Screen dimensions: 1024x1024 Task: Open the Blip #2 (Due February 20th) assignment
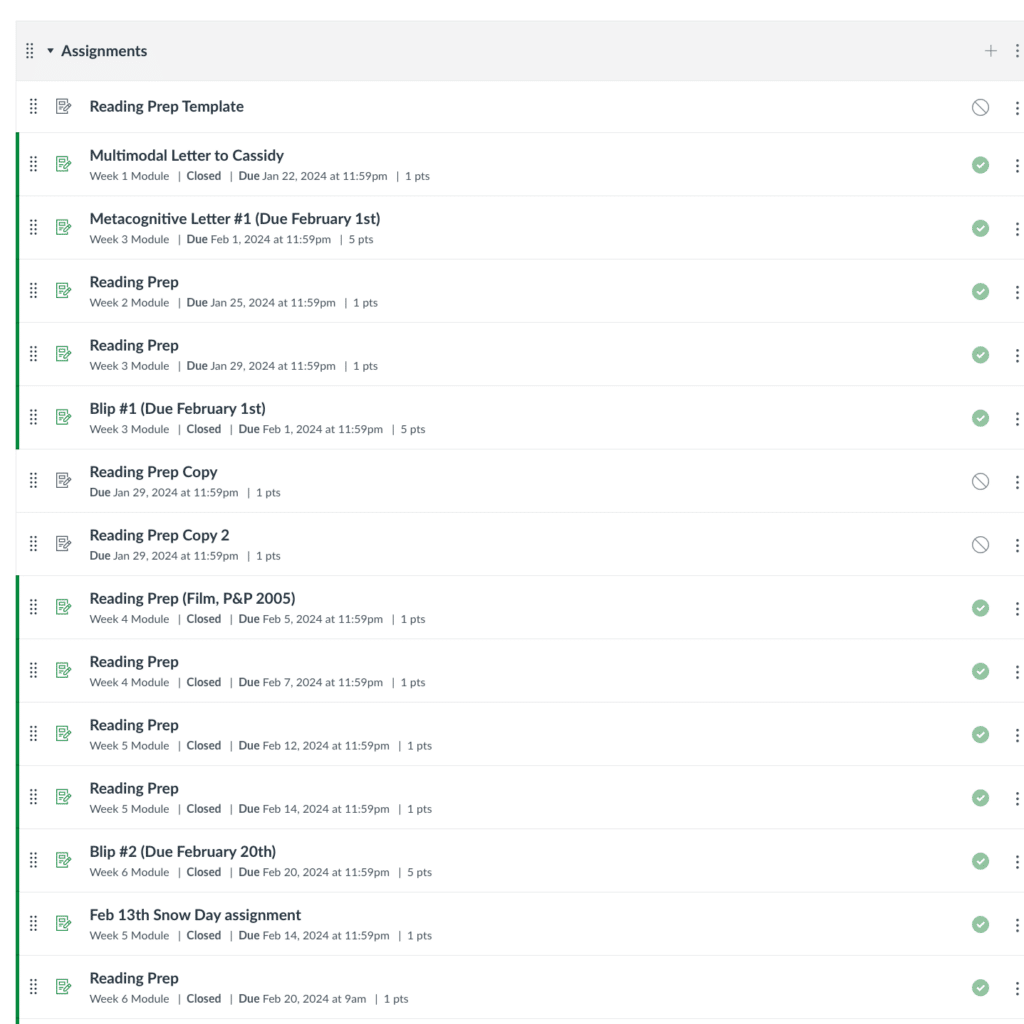[183, 851]
